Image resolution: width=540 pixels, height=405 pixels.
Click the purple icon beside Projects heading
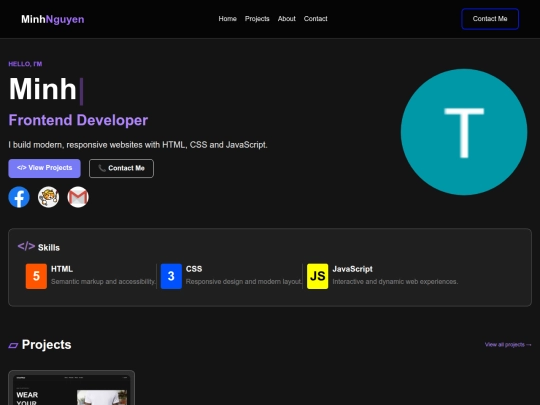click(x=13, y=345)
